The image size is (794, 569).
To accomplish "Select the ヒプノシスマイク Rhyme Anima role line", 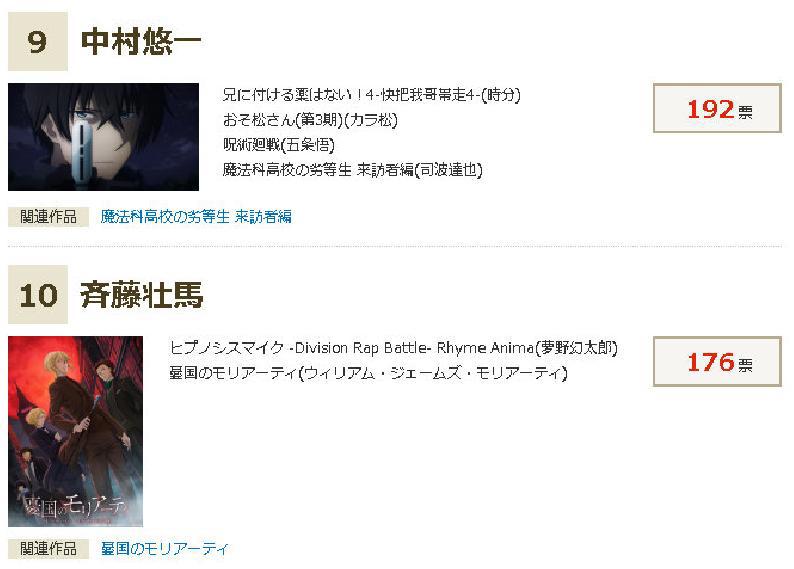I will click(393, 348).
